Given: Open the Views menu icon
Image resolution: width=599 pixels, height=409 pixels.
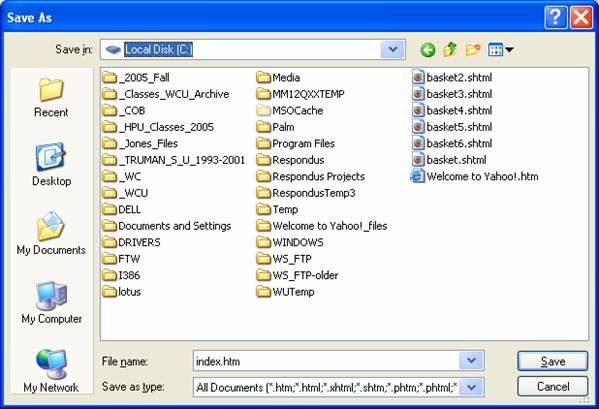Looking at the screenshot, I should coord(500,50).
